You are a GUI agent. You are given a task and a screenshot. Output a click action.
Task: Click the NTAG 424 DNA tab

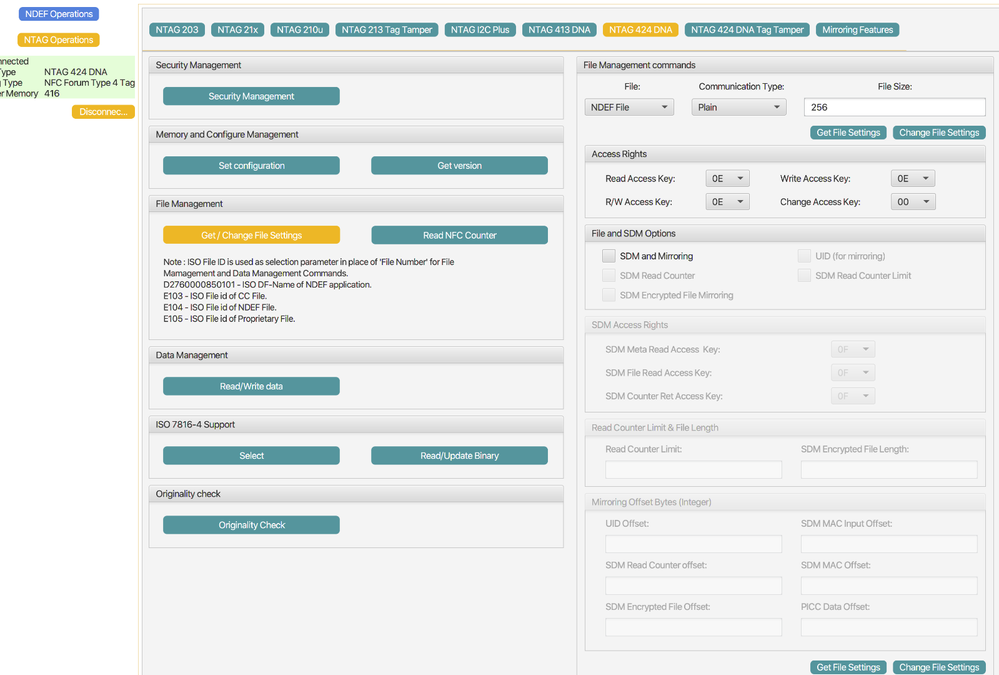(x=640, y=30)
